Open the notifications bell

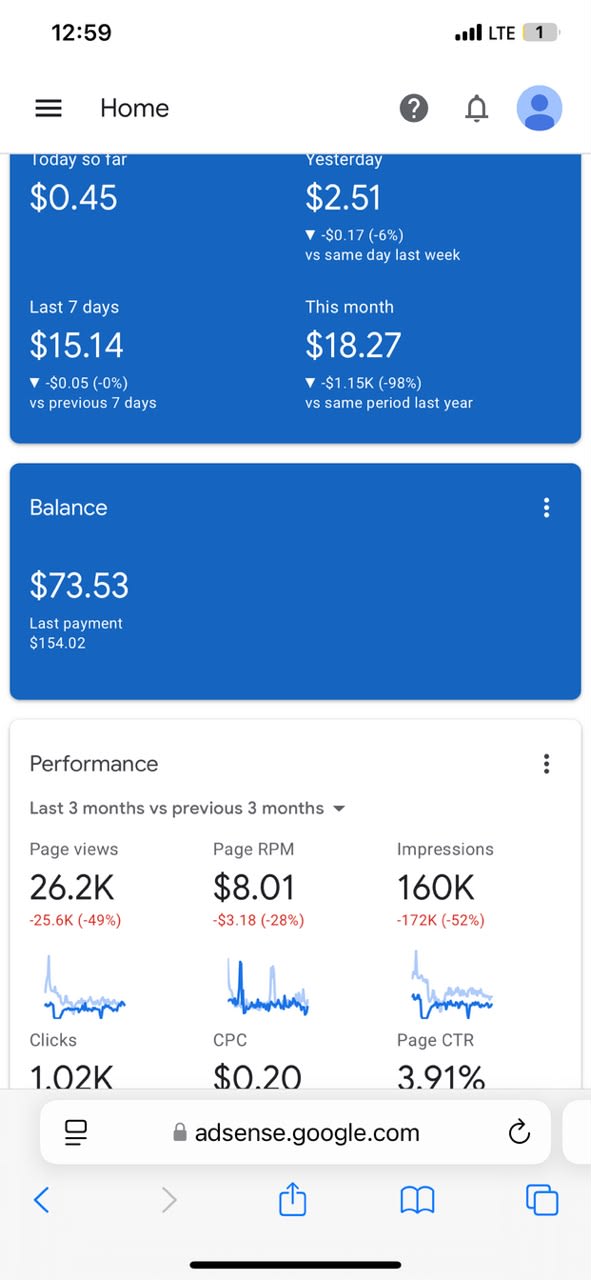477,108
